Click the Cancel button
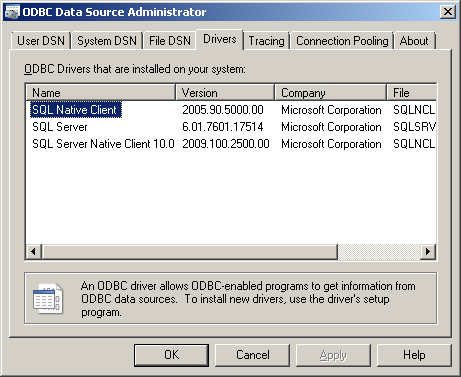461x377 pixels. pos(253,355)
